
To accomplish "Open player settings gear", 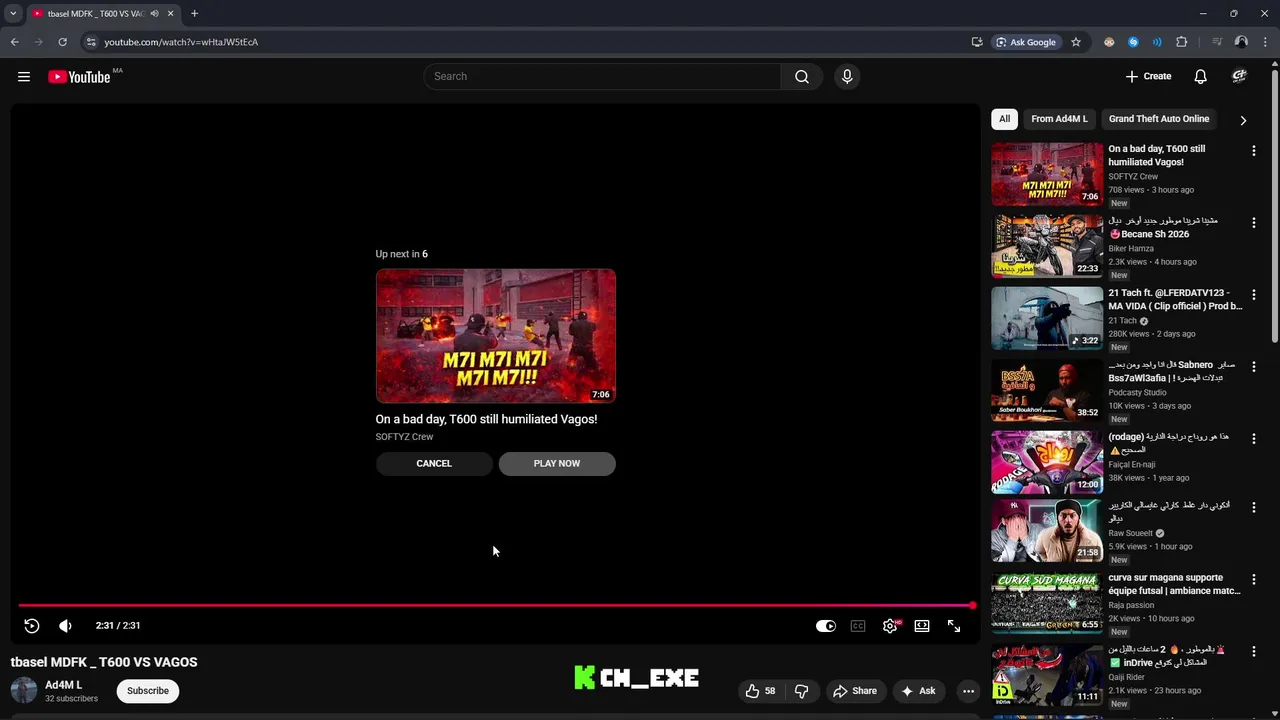I will (890, 626).
